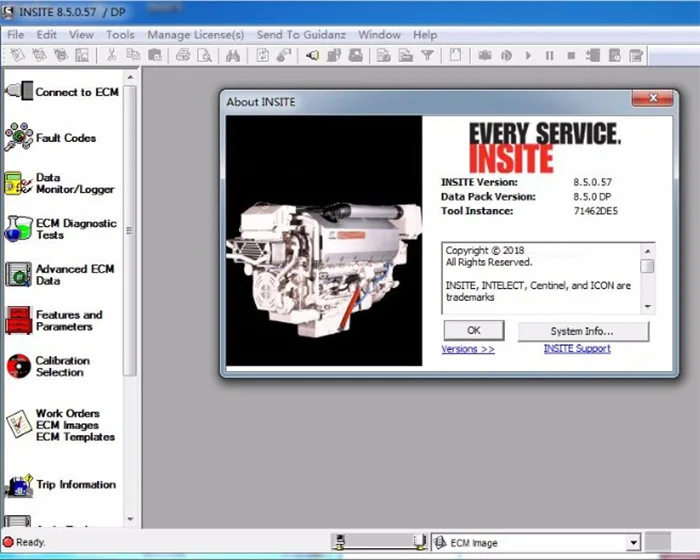This screenshot has height=560, width=700.
Task: Click the copyright text scrollbar thumb
Action: [647, 266]
